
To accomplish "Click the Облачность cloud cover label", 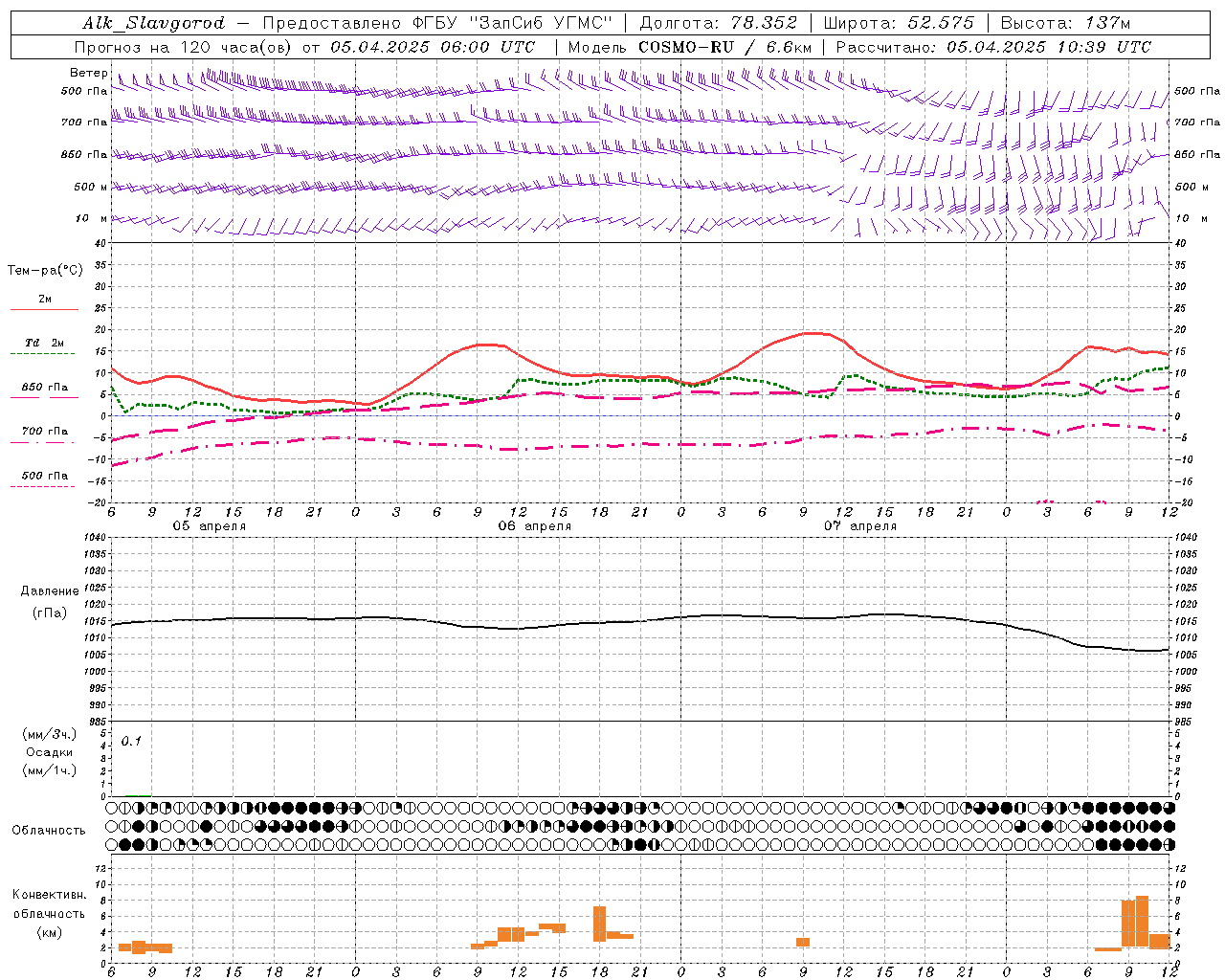I will click(x=49, y=830).
